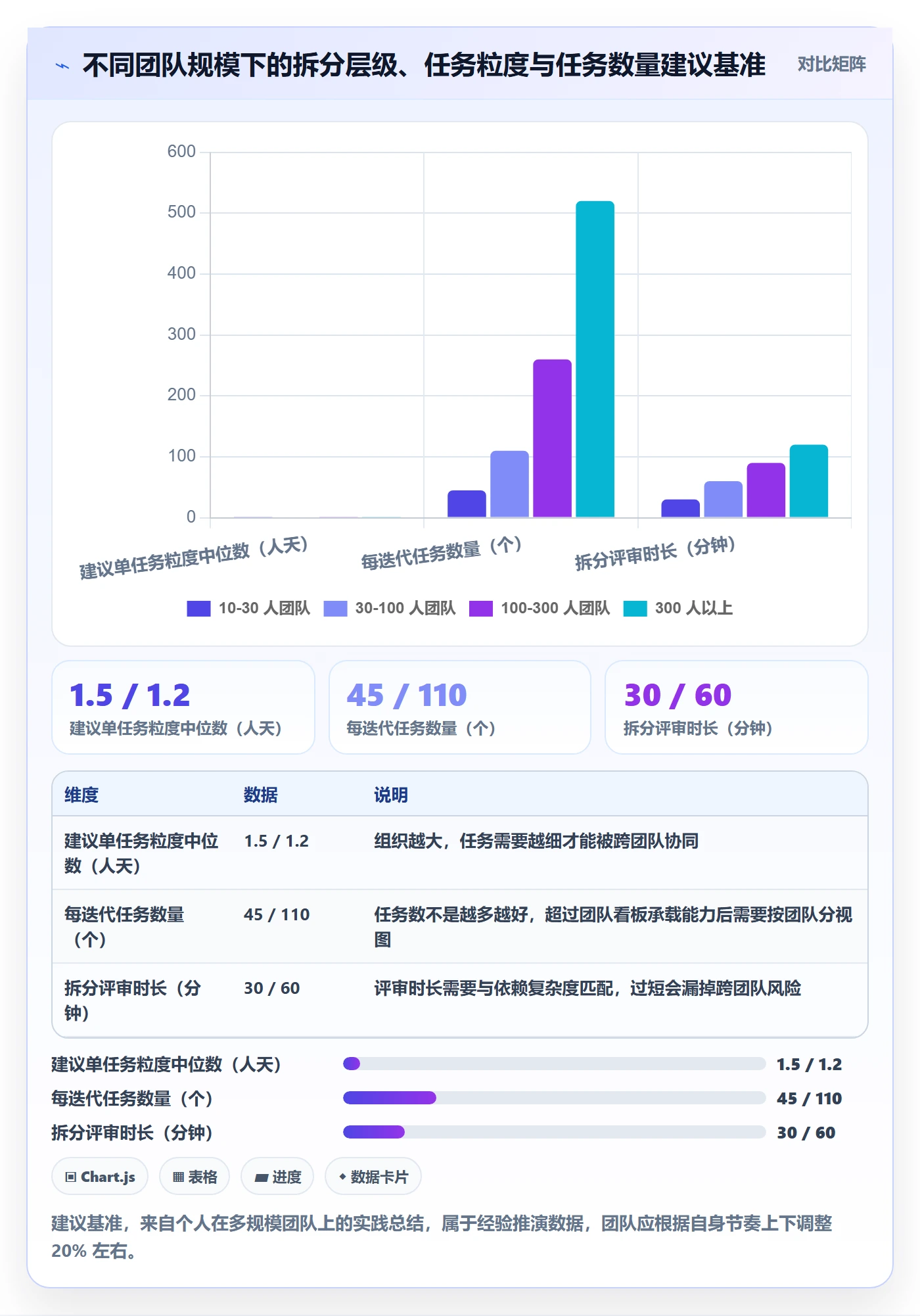Toggle the 10-30 人团队 legend item

point(248,608)
